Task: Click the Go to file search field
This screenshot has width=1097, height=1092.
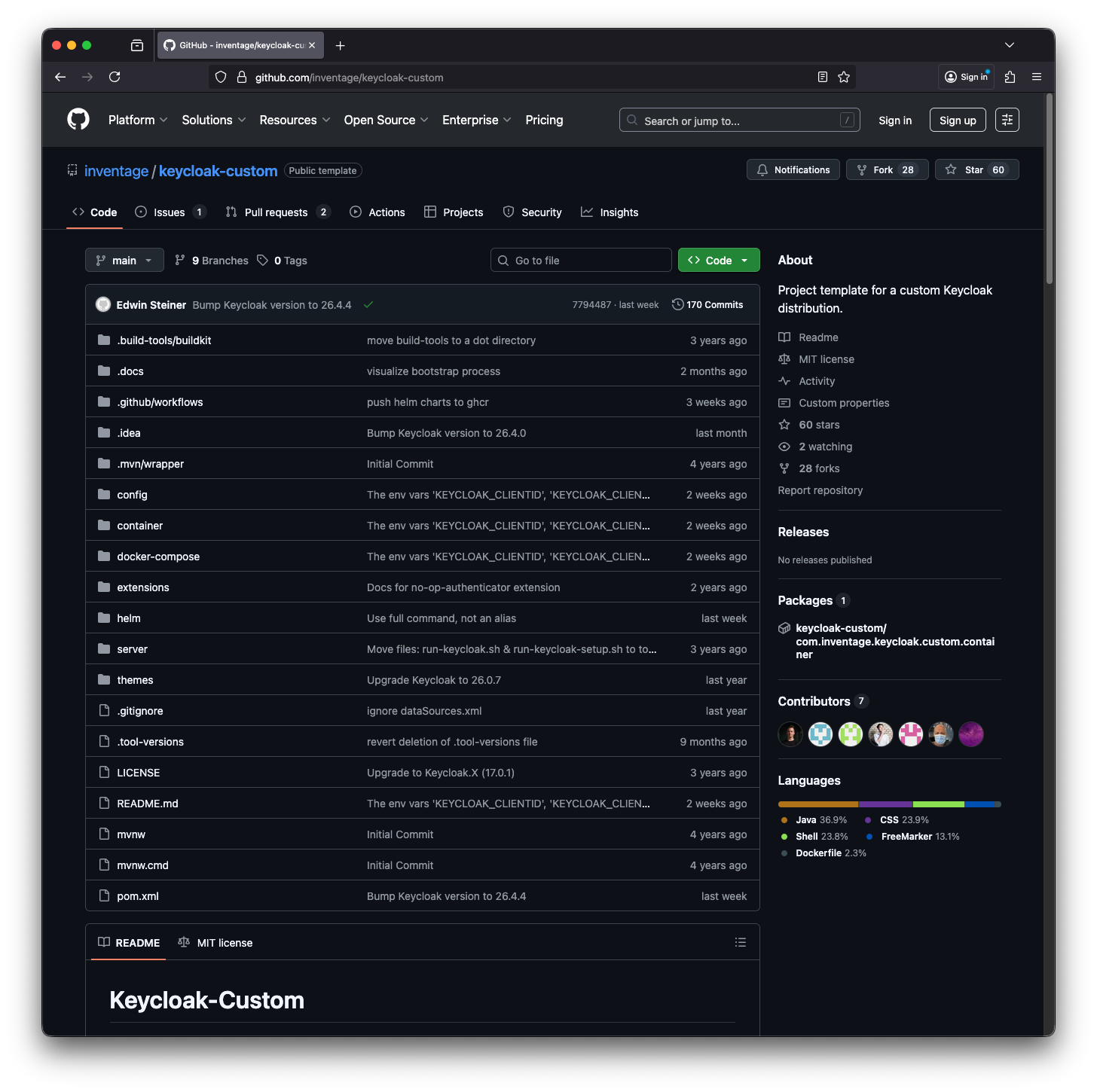Action: 580,260
